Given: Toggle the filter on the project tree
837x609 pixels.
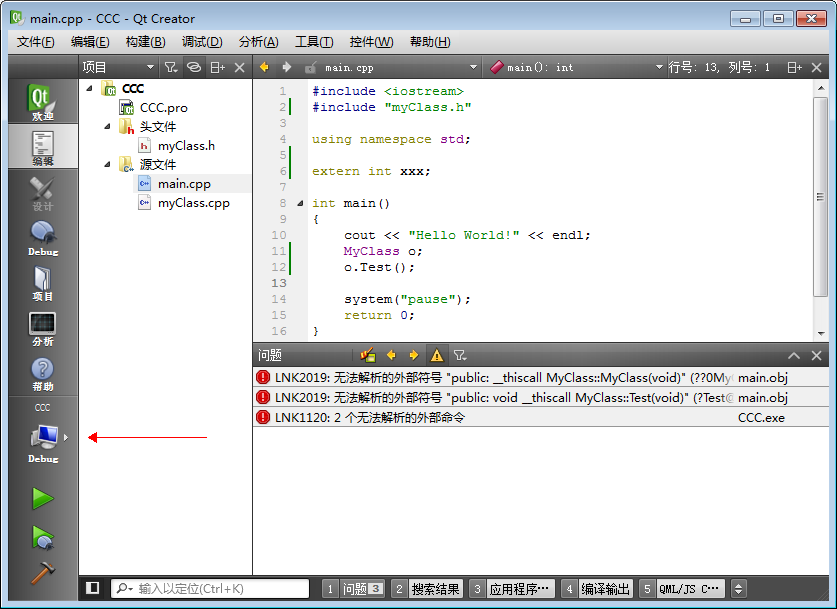Looking at the screenshot, I should pos(172,66).
